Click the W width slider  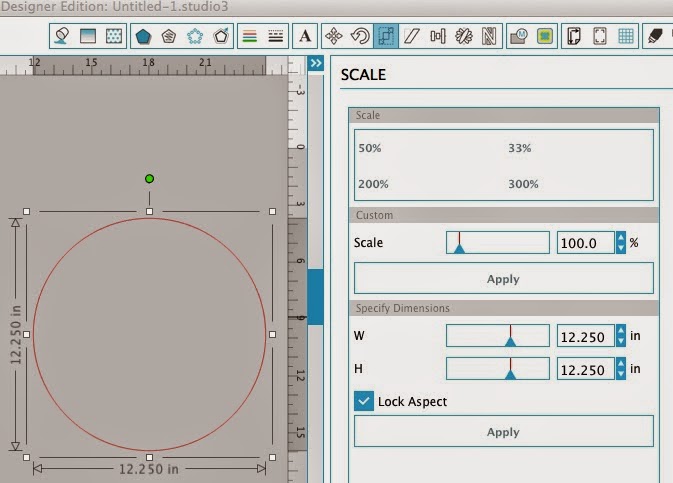coord(498,336)
